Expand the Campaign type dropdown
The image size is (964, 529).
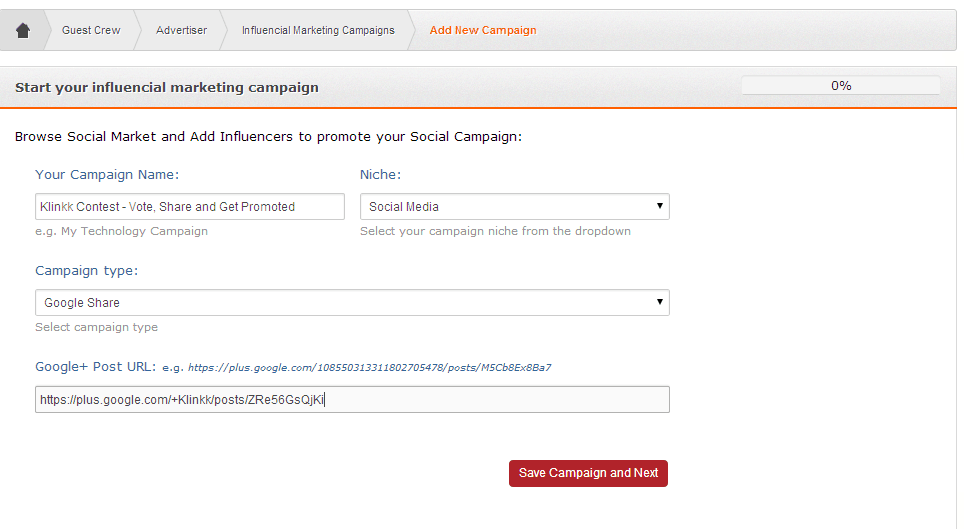(x=352, y=303)
